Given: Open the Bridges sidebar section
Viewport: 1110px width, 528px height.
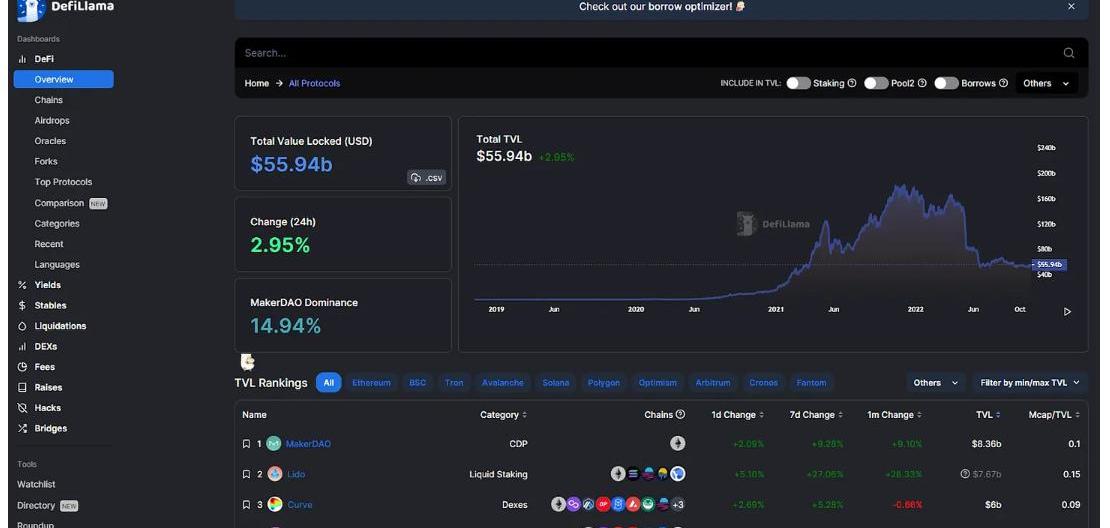Looking at the screenshot, I should [x=50, y=428].
